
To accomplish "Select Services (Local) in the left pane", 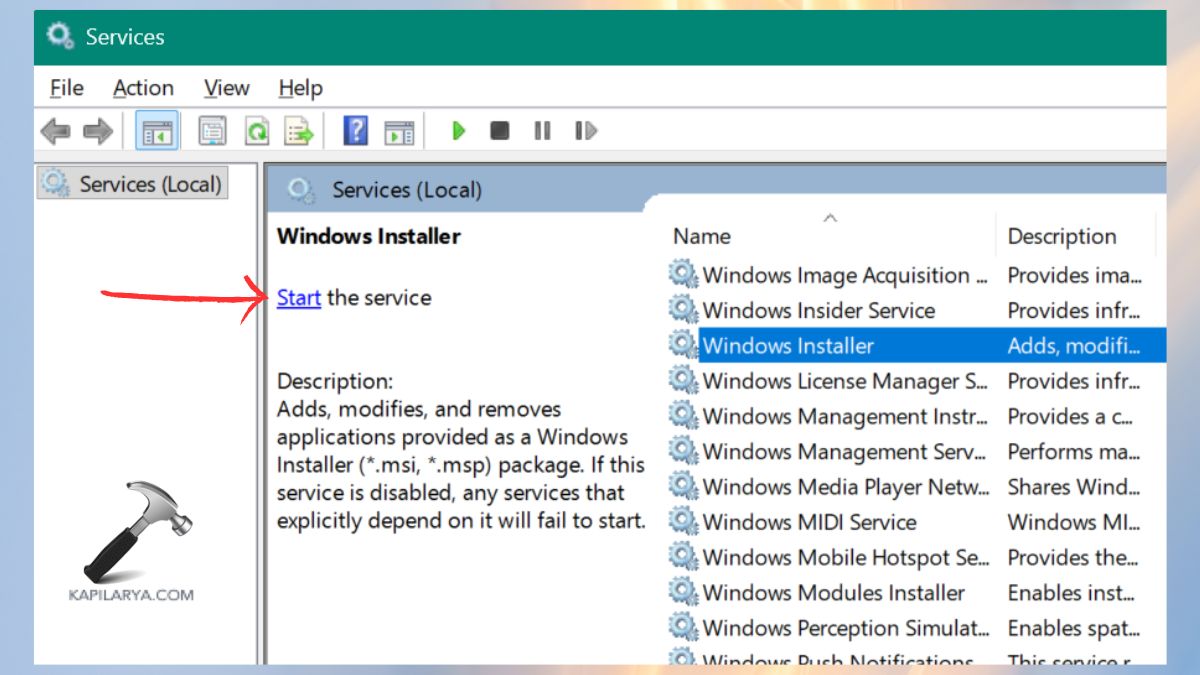I will click(x=131, y=182).
